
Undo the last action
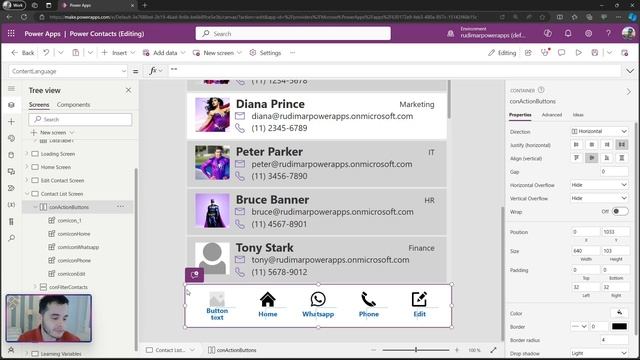click(46, 53)
